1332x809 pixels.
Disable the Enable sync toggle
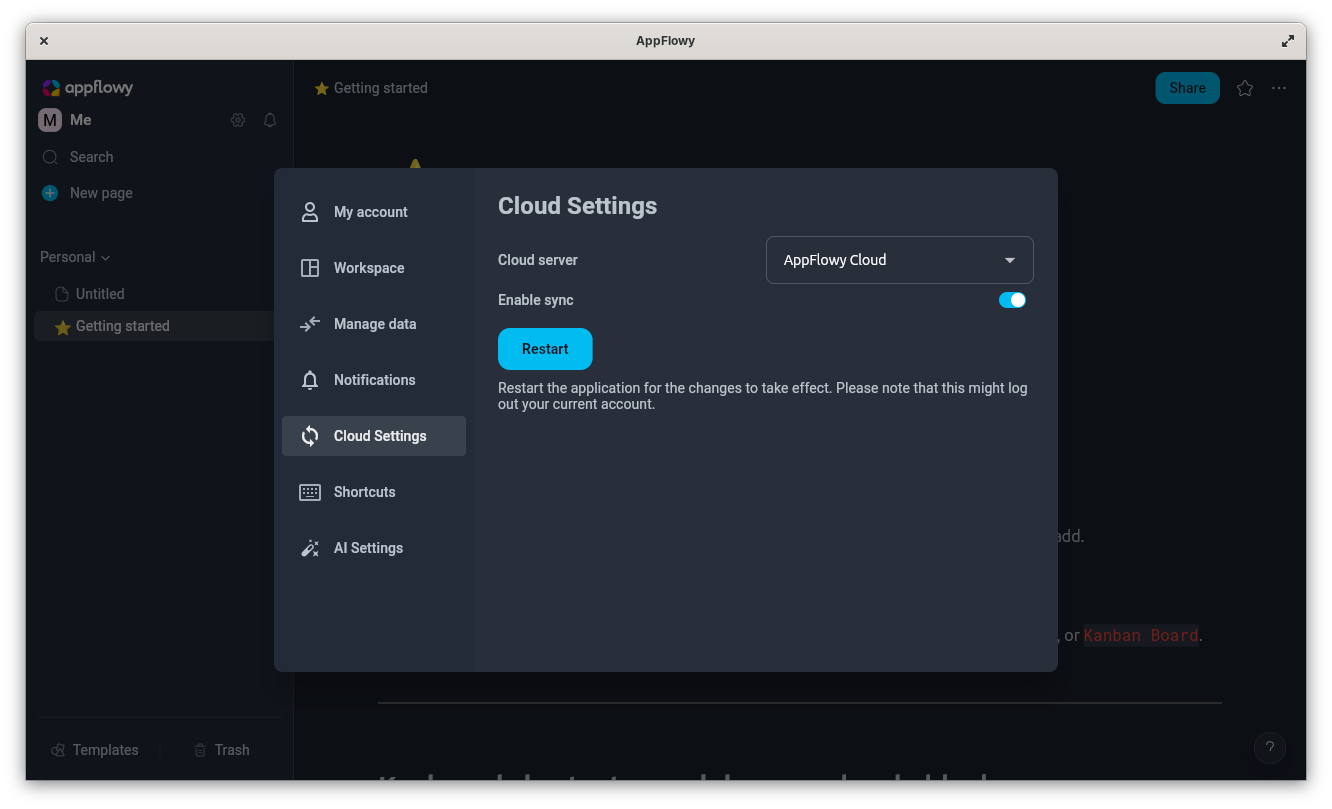[1012, 300]
